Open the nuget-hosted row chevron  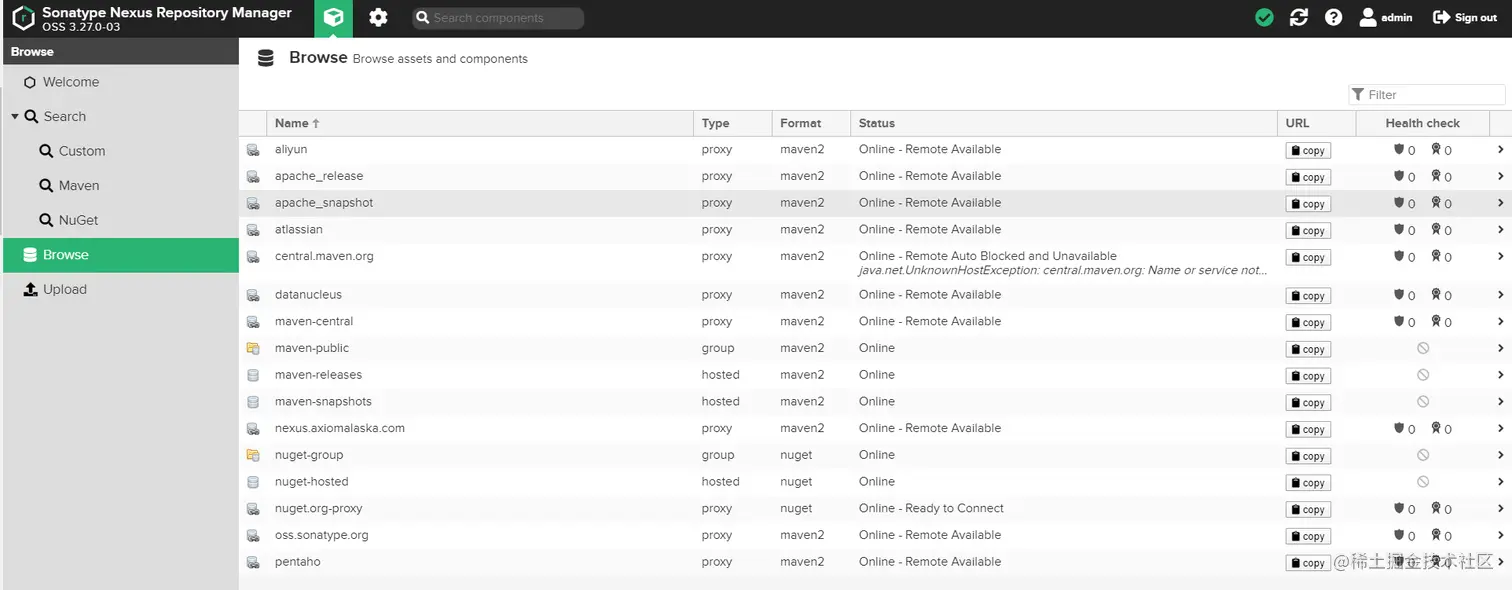click(1500, 482)
